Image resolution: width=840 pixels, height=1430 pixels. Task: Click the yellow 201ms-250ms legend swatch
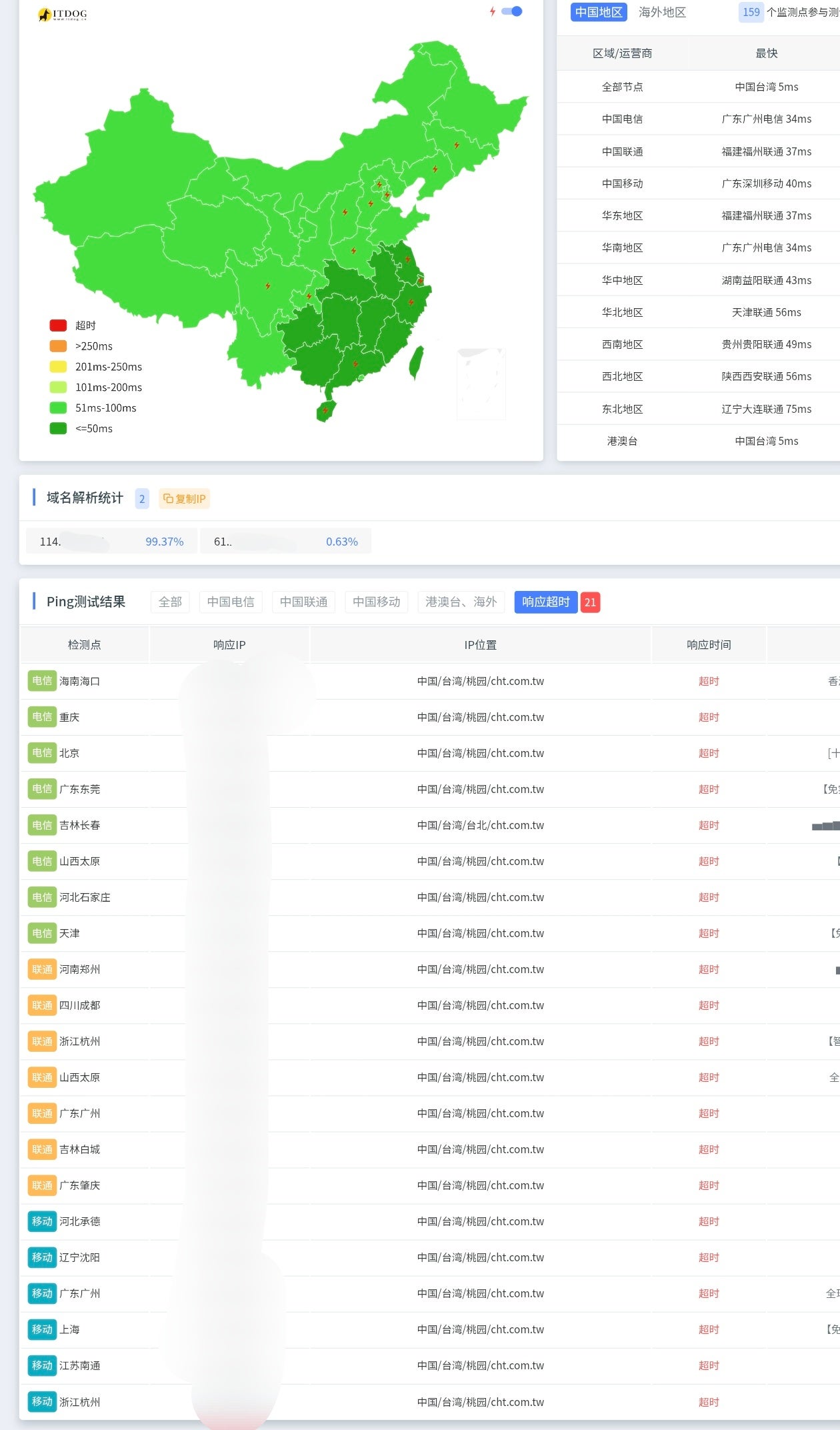(x=58, y=367)
